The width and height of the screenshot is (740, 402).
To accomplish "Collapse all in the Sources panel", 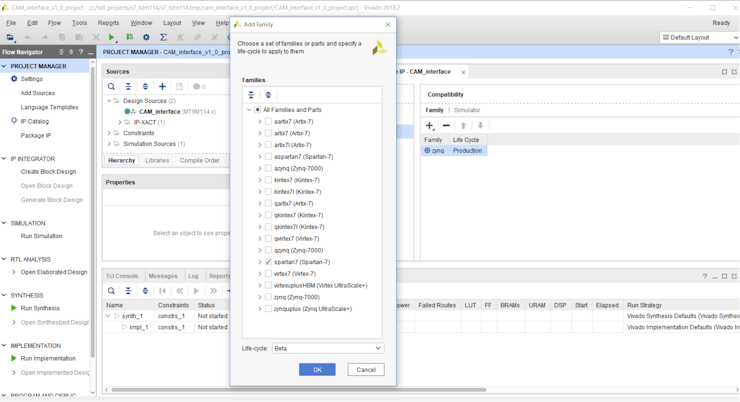I will pyautogui.click(x=128, y=86).
